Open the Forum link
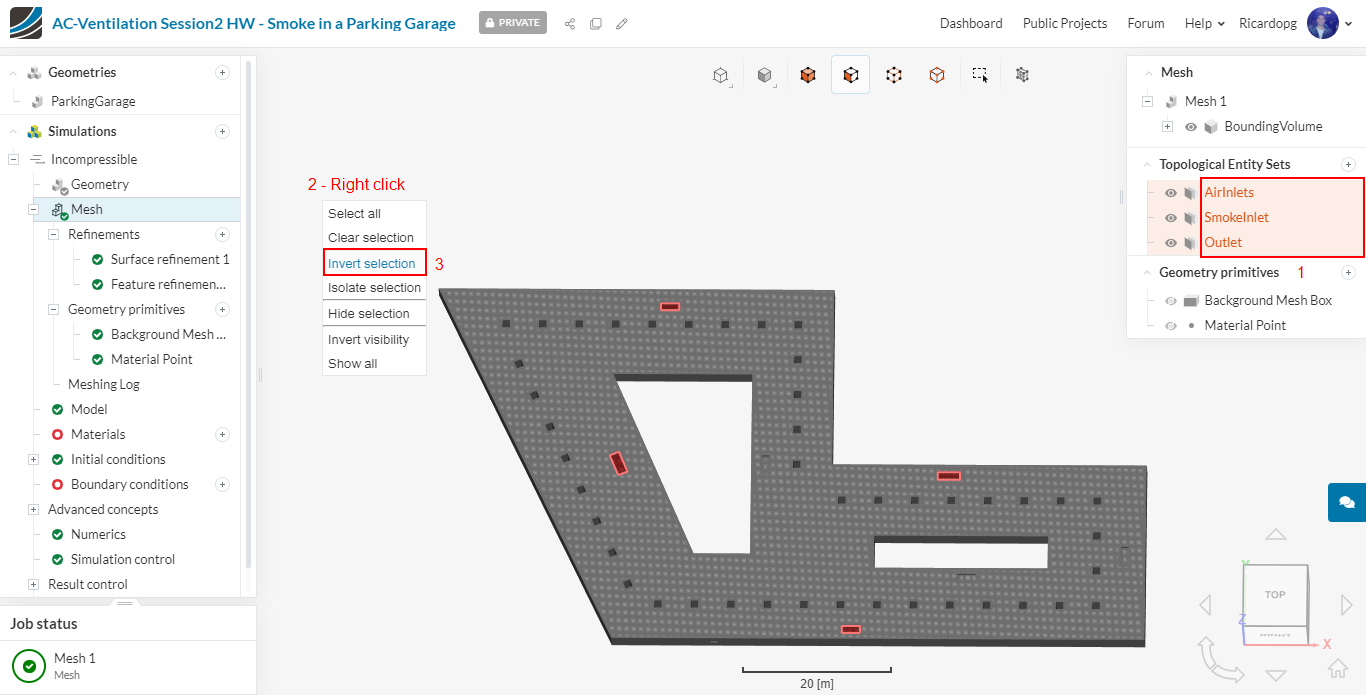1366x695 pixels. (x=1146, y=23)
